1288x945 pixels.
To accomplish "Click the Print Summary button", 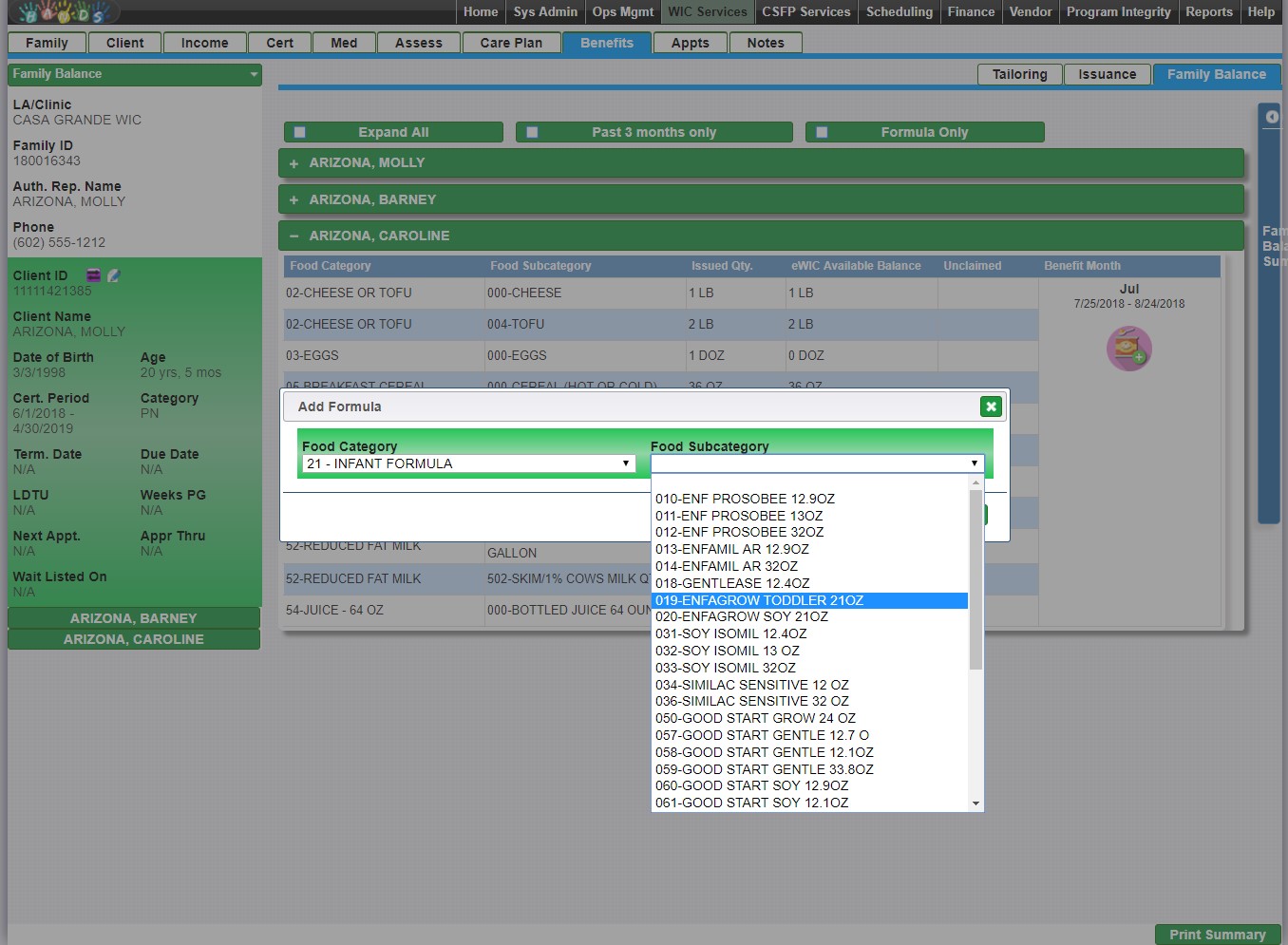I will tap(1217, 935).
